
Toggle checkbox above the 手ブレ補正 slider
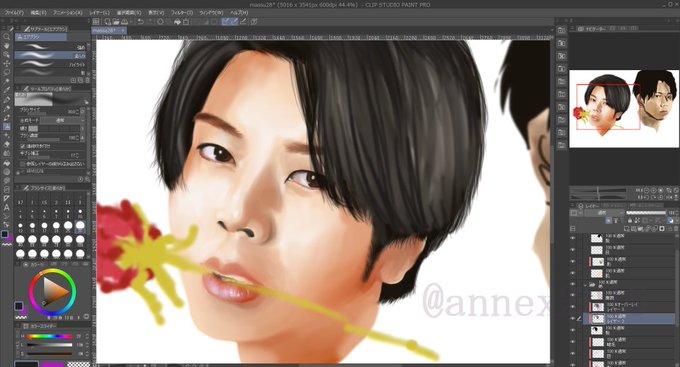click(22, 147)
